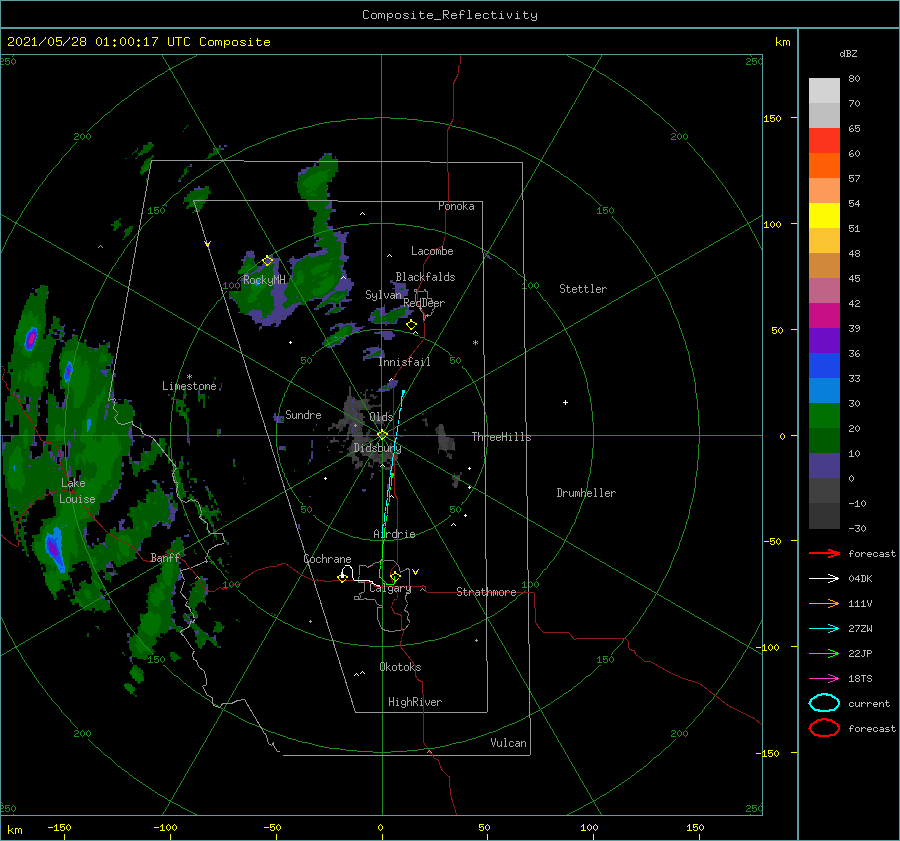The height and width of the screenshot is (841, 900).
Task: Click the '22JP' legend text
Action: [860, 654]
